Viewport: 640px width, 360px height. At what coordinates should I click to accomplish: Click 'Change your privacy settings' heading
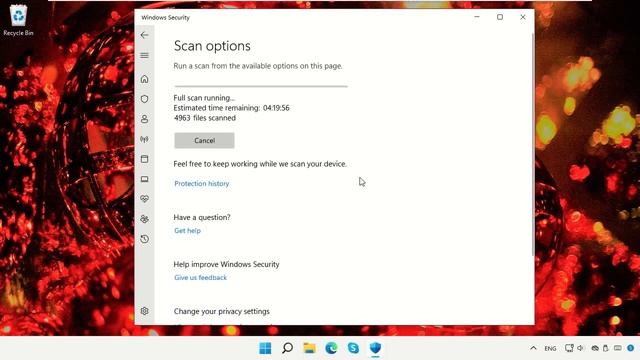pyautogui.click(x=222, y=311)
